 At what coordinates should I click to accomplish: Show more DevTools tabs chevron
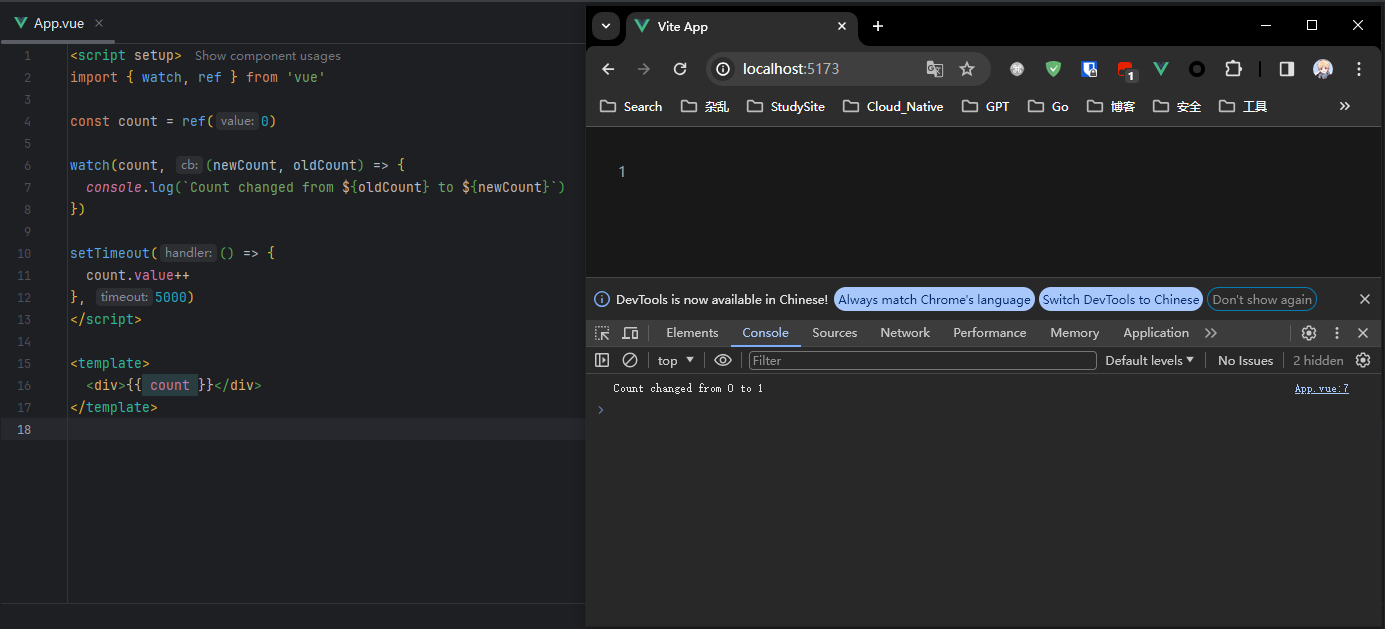[1211, 333]
